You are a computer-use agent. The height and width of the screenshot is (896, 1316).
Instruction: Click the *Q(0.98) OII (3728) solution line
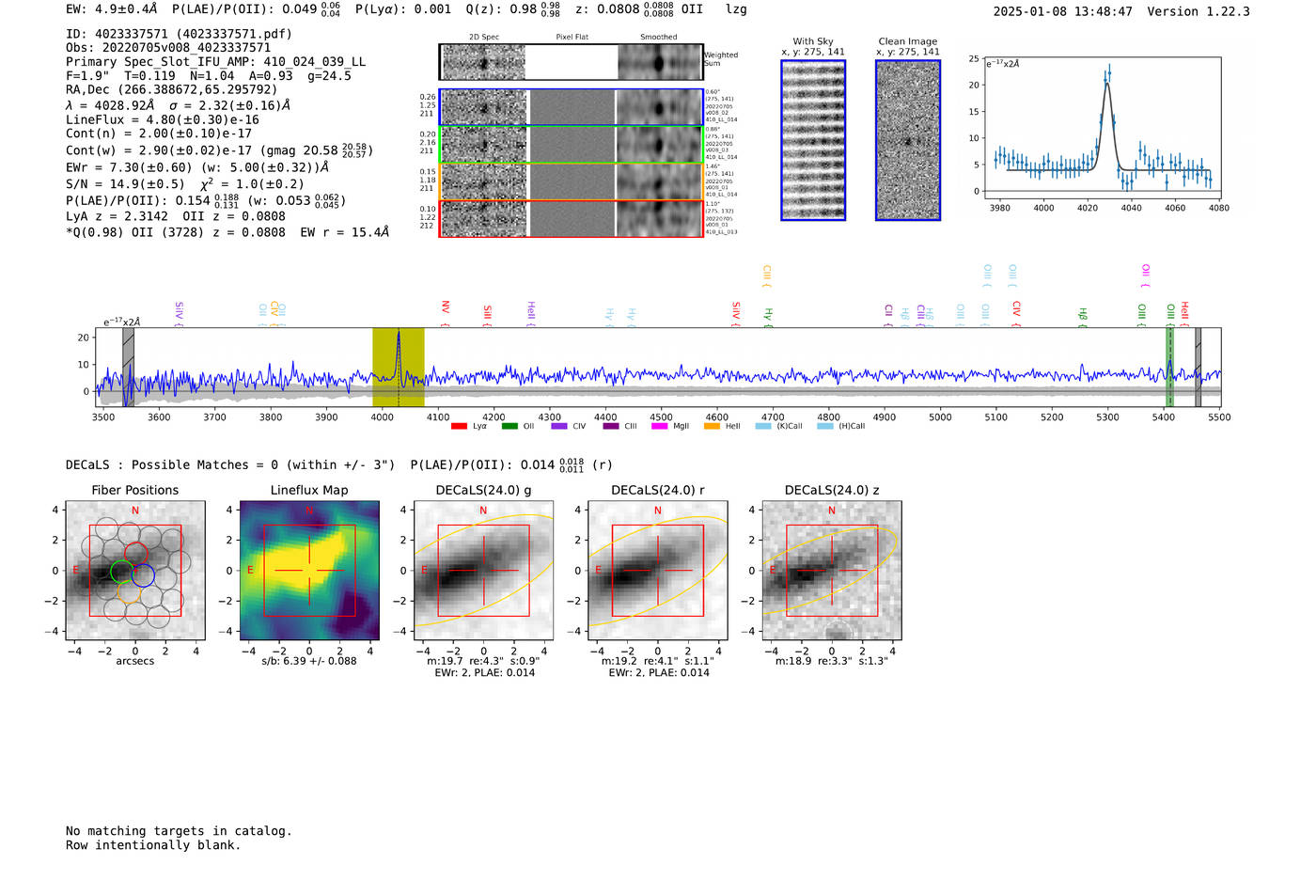[x=227, y=232]
